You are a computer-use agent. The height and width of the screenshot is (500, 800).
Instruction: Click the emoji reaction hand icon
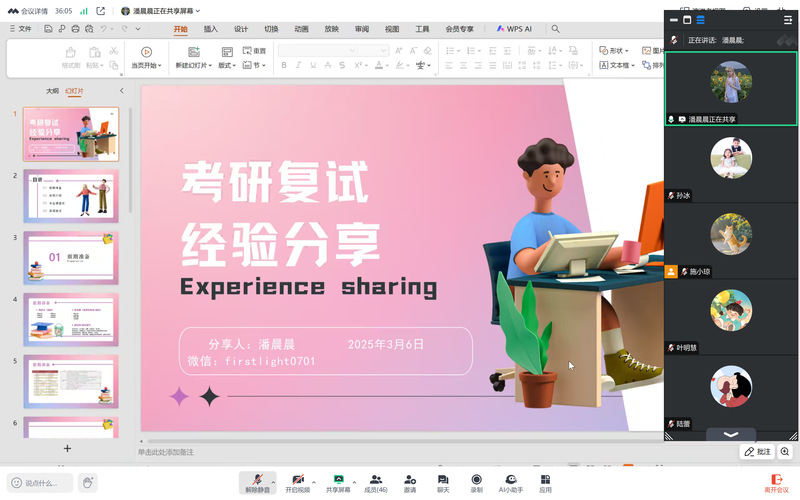89,483
